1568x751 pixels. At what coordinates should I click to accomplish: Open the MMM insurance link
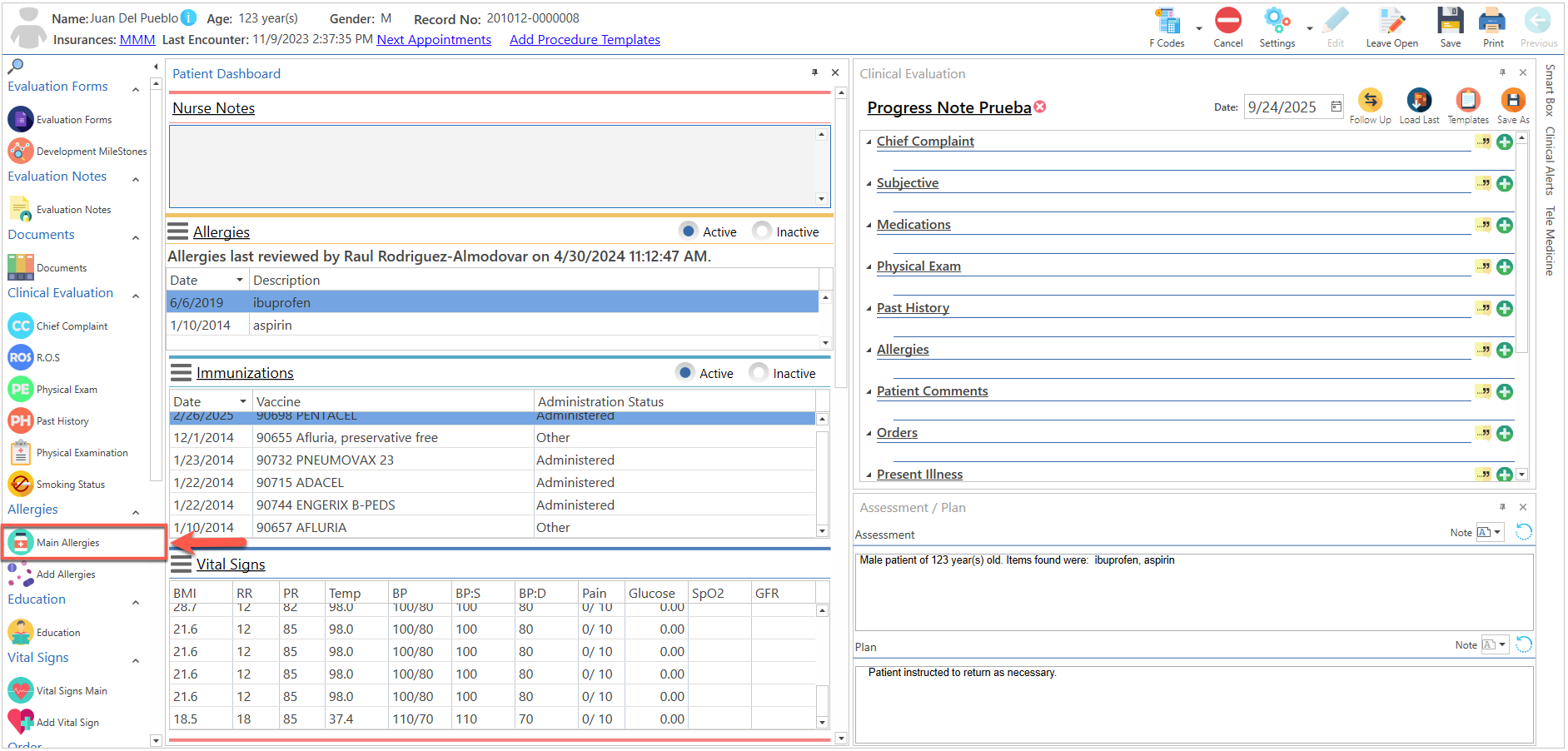tap(137, 39)
